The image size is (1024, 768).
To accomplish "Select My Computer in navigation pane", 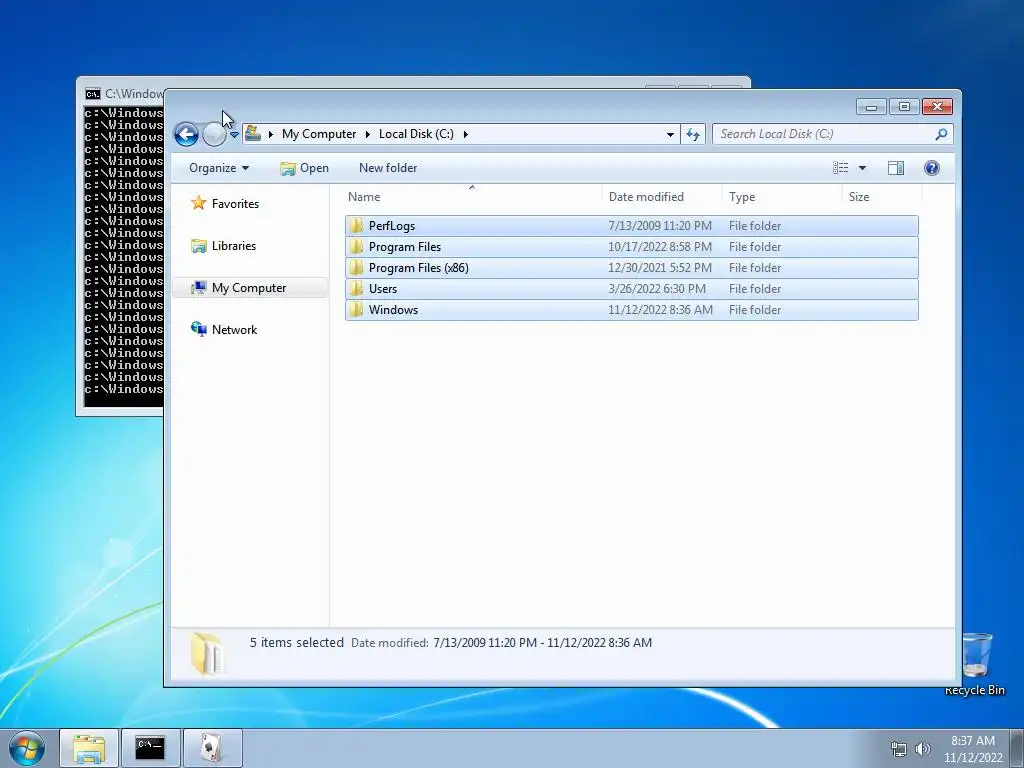I will pyautogui.click(x=249, y=287).
